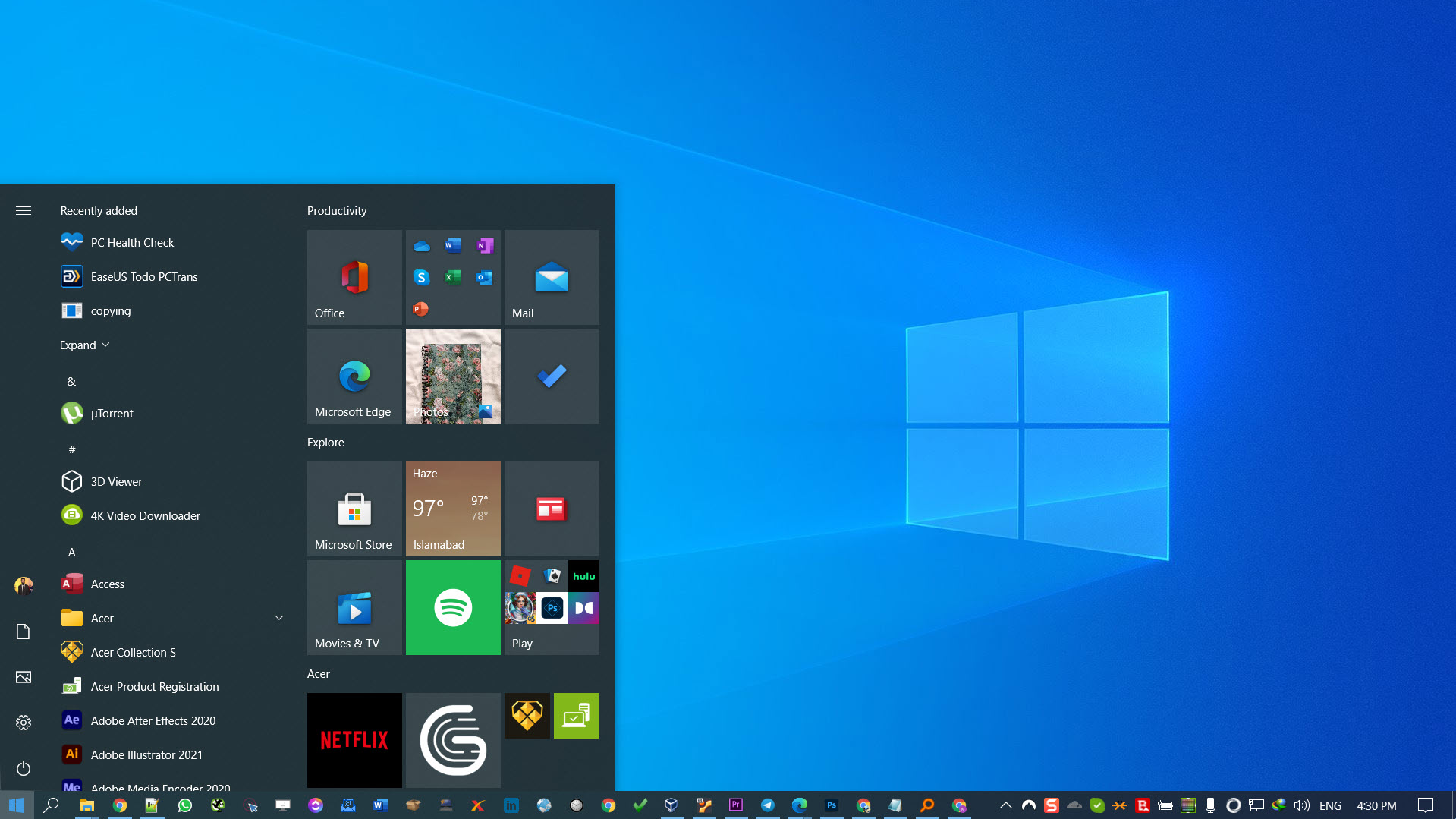Open LinkedIn from the taskbar
The image size is (1456, 819).
coord(511,805)
